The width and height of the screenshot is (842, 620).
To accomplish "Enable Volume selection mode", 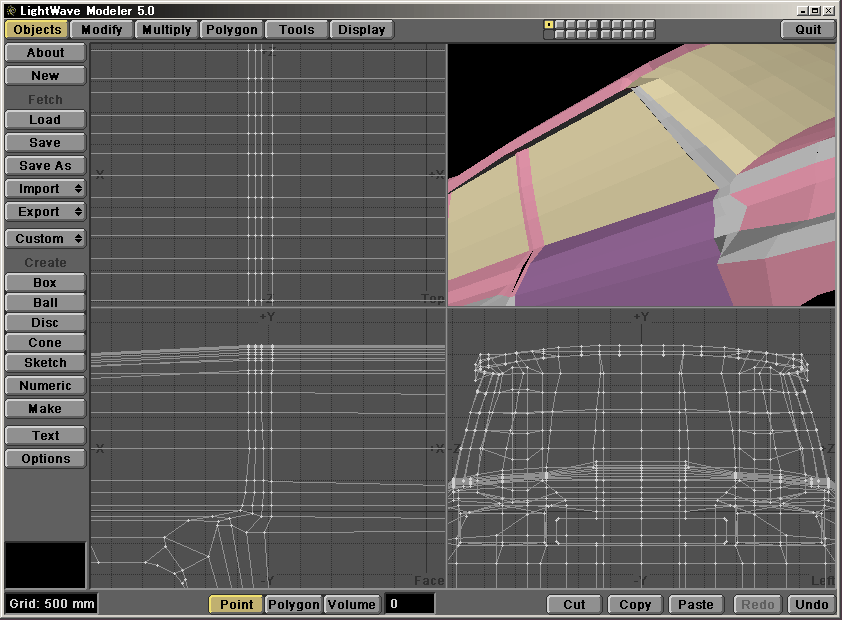I will tap(351, 604).
